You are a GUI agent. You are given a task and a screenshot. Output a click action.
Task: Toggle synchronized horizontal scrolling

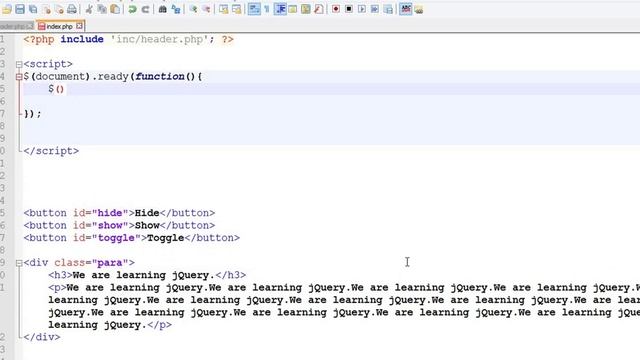click(x=236, y=9)
